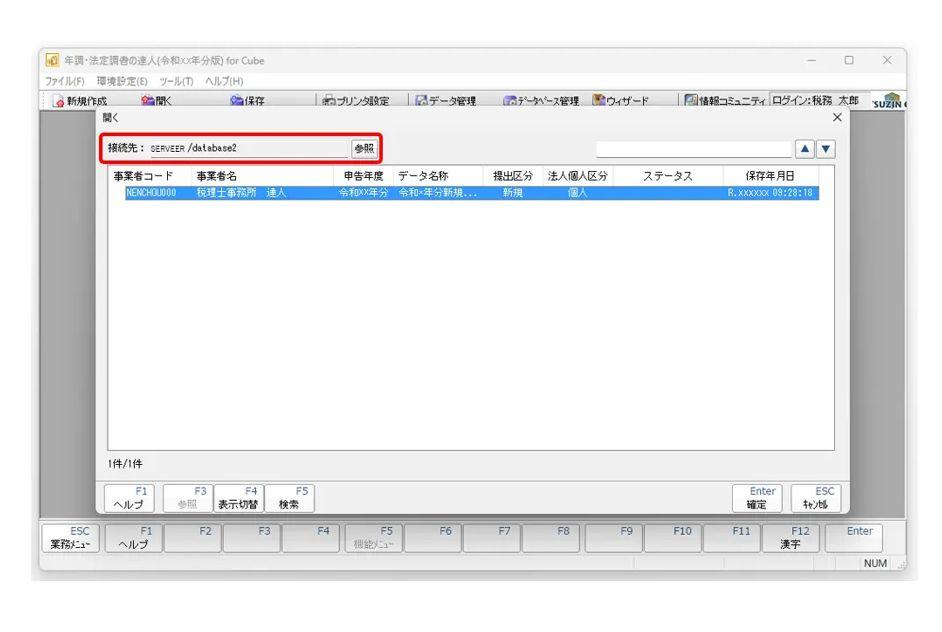Screen dimensions: 942x632
Task: Click the down arrow search button
Action: tap(826, 149)
